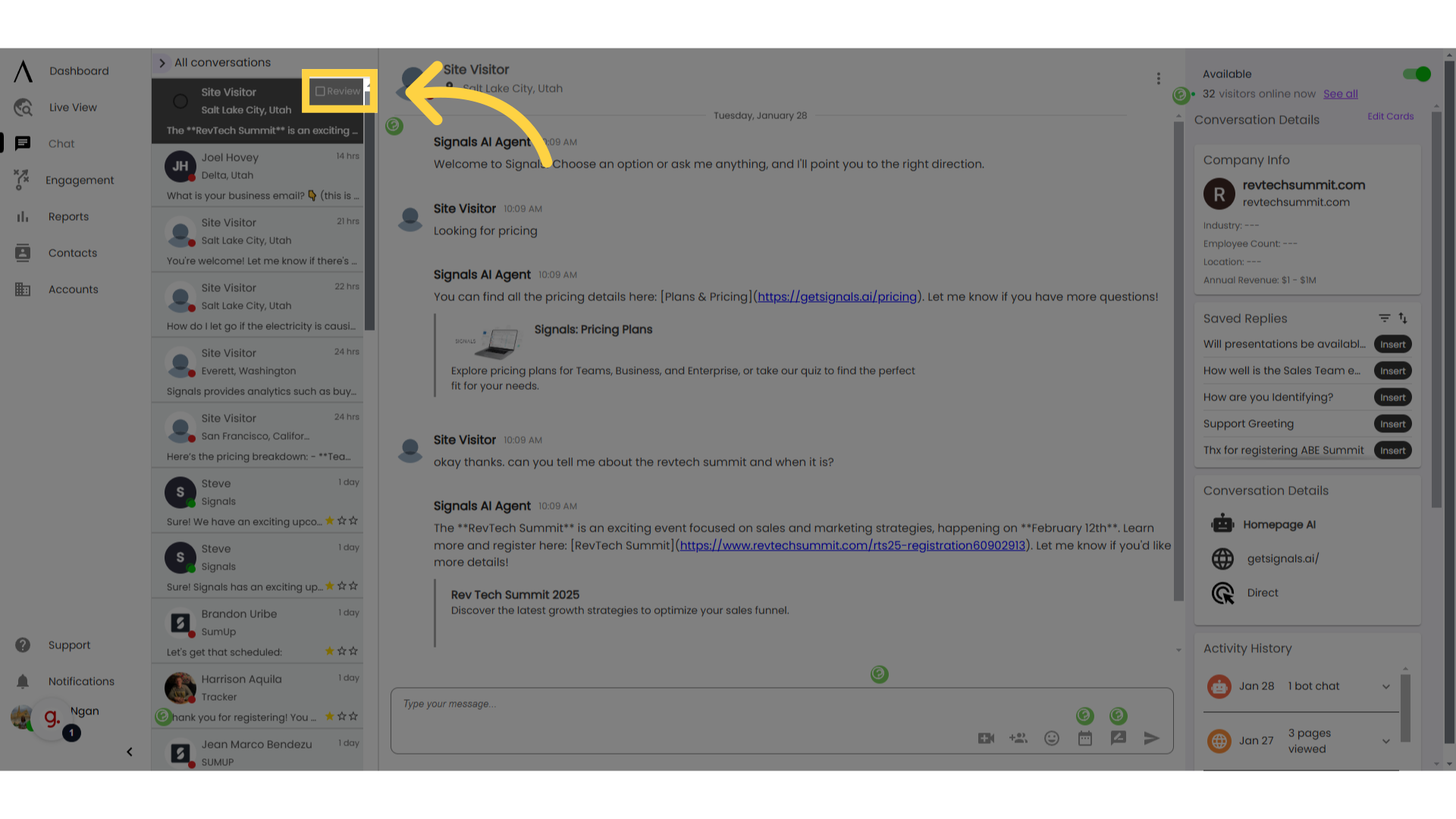Click the Notifications bell icon
This screenshot has height=819, width=1456.
pos(23,681)
